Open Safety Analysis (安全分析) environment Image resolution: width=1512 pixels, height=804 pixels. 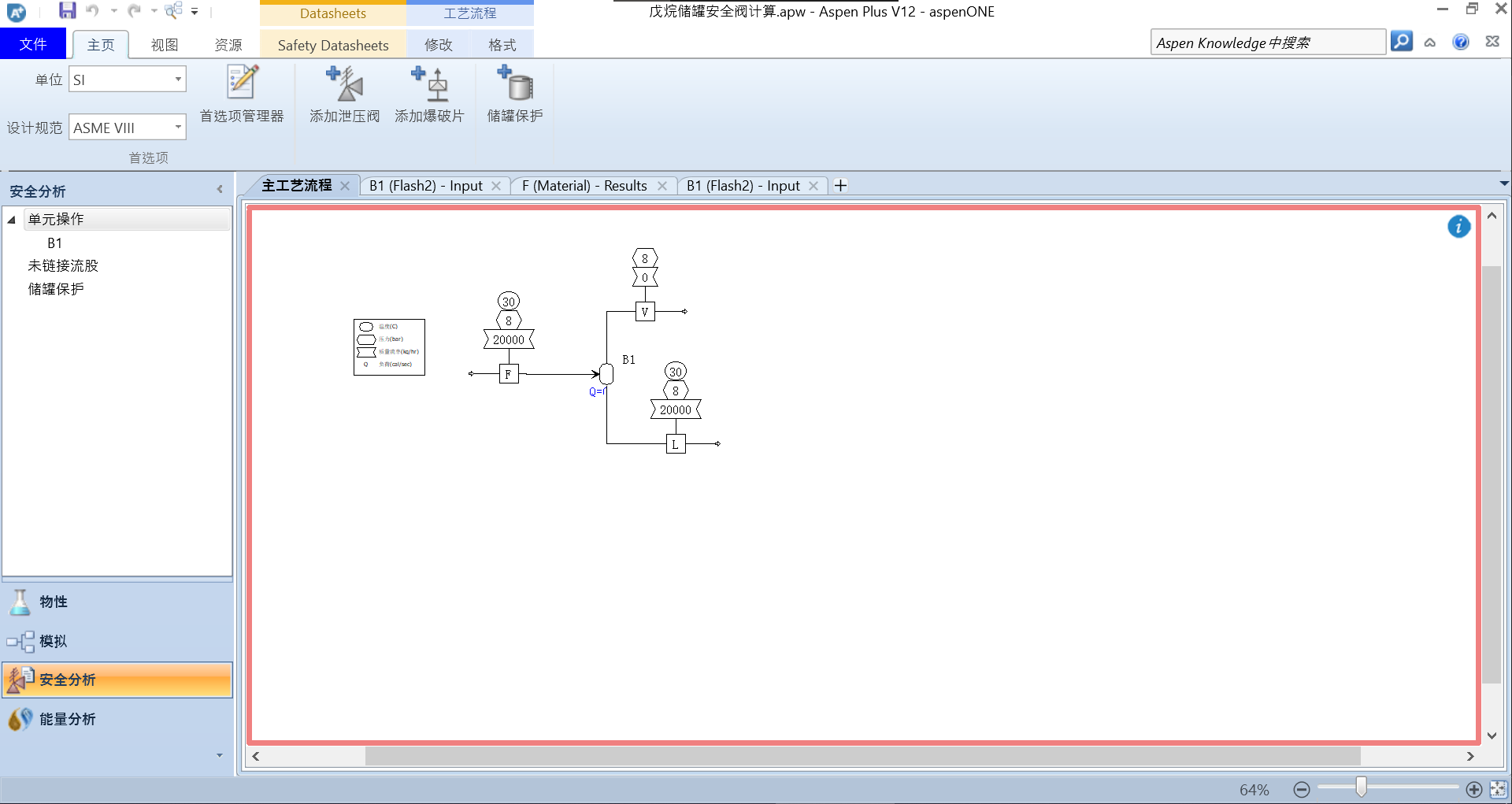pos(117,680)
